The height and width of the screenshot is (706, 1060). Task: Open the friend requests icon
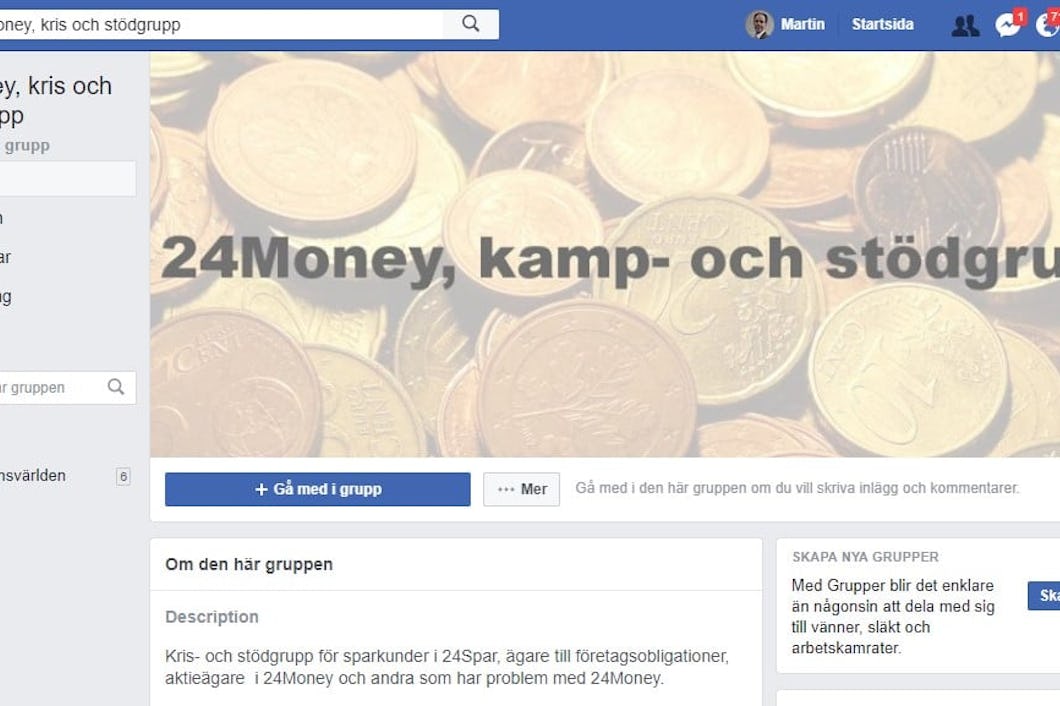coord(965,26)
